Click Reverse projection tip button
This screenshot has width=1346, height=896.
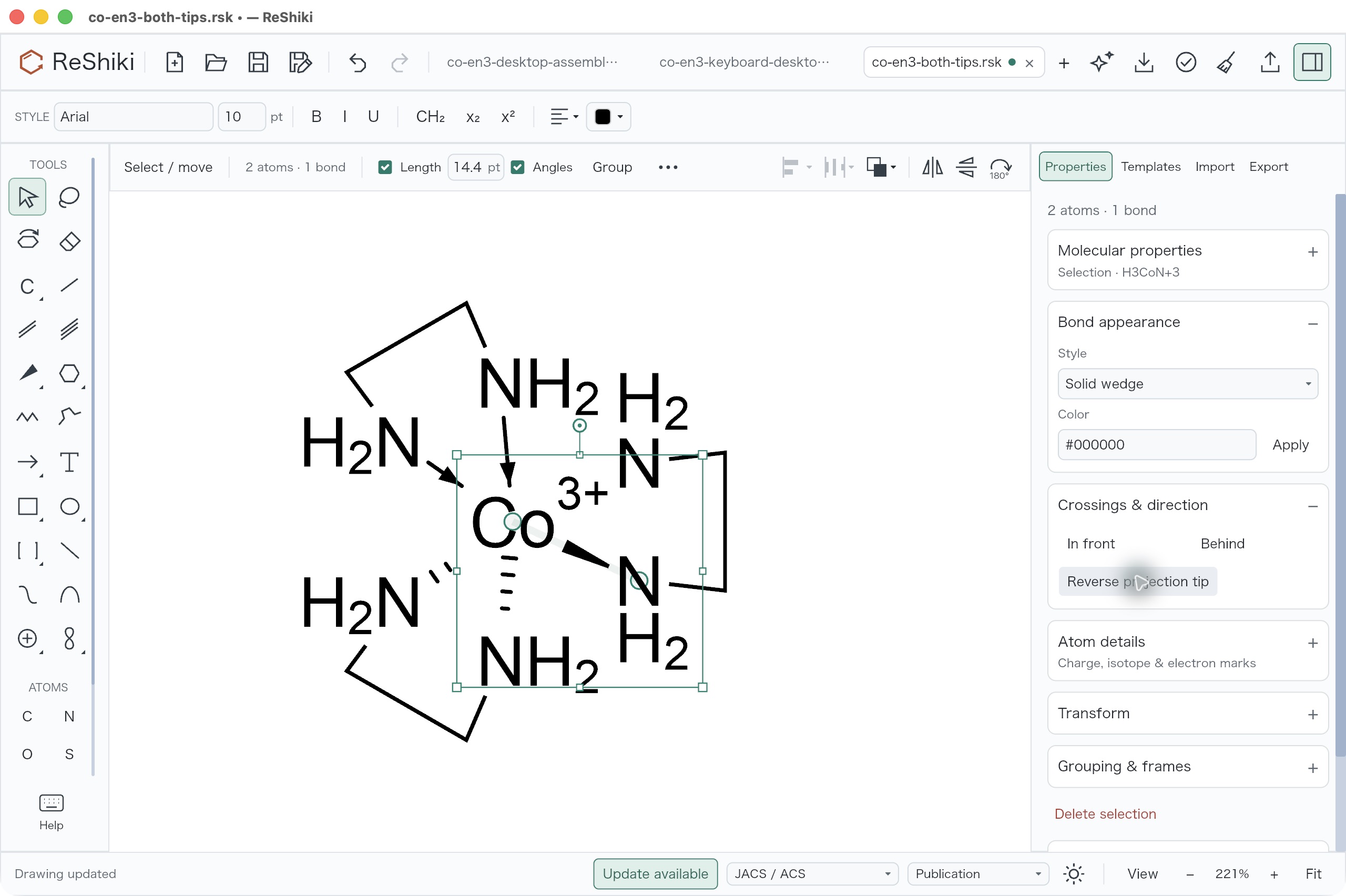(x=1137, y=581)
